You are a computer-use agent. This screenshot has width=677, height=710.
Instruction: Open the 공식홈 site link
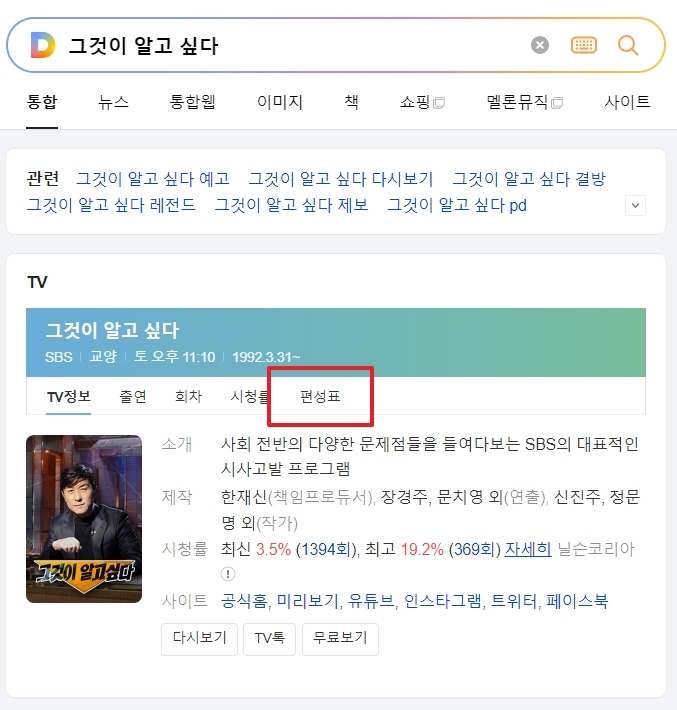coord(244,601)
